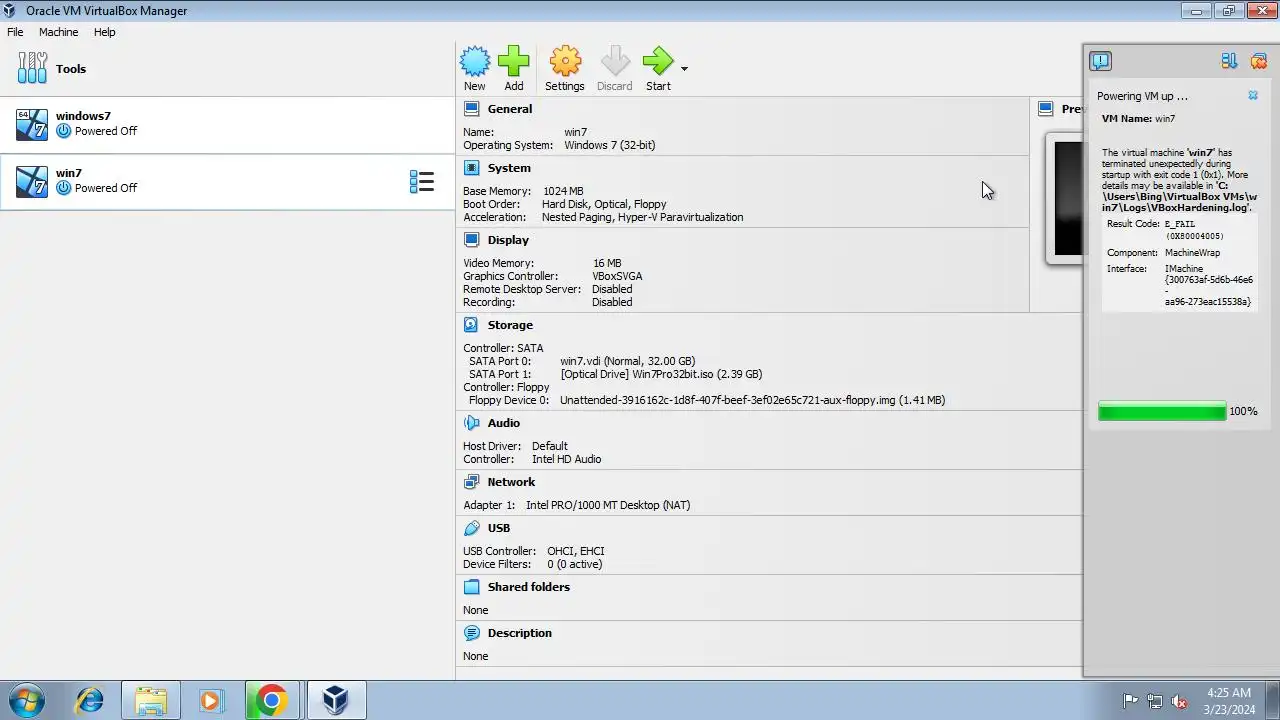Open Windows Explorer folder on taskbar
The height and width of the screenshot is (720, 1280).
tap(151, 700)
